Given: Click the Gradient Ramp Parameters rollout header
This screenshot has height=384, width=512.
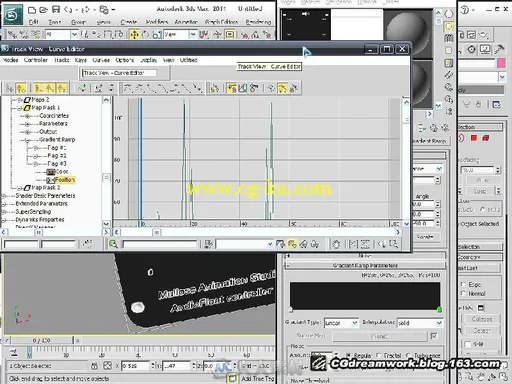Looking at the screenshot, I should (365, 265).
